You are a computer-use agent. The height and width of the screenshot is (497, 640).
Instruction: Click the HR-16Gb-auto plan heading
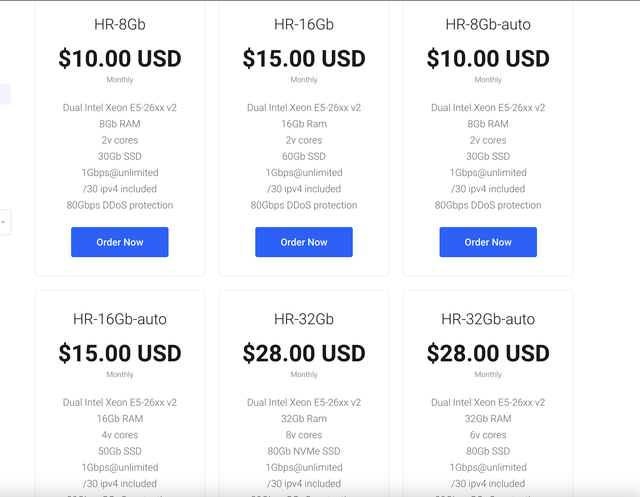click(x=119, y=319)
